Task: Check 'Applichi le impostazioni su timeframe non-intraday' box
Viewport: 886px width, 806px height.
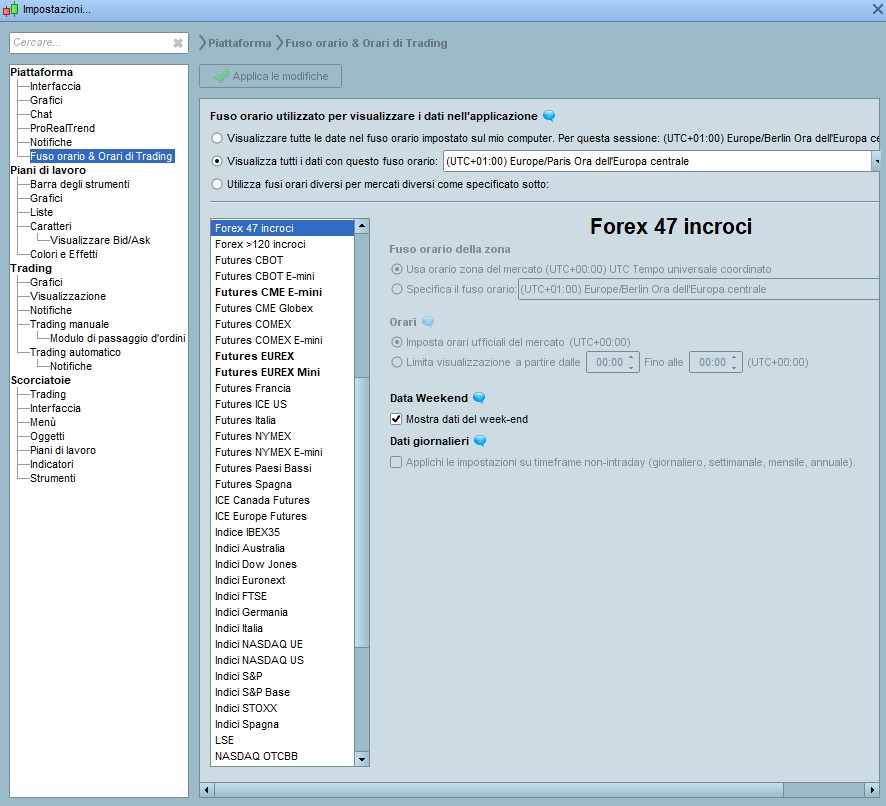Action: pos(396,462)
